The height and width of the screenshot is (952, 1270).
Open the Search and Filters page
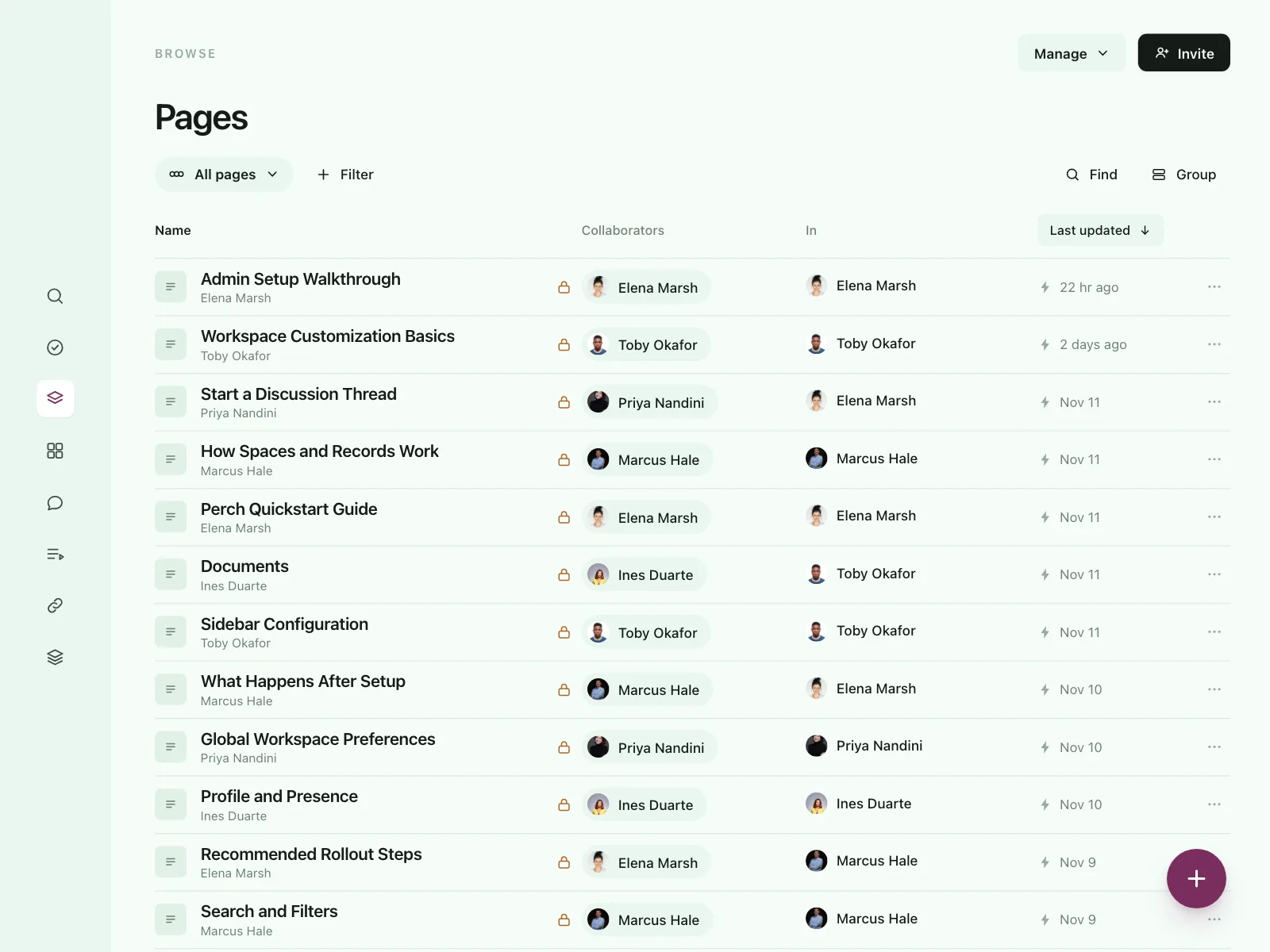(269, 912)
